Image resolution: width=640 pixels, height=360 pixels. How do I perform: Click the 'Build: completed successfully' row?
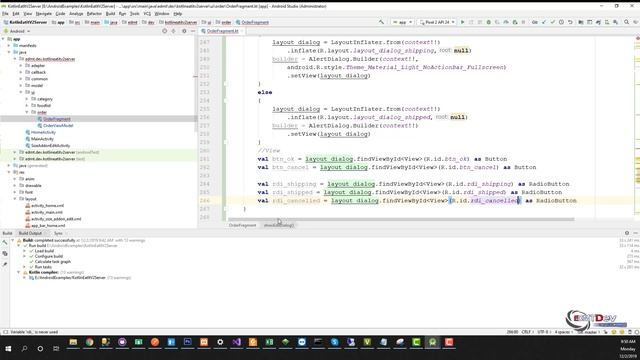point(84,240)
